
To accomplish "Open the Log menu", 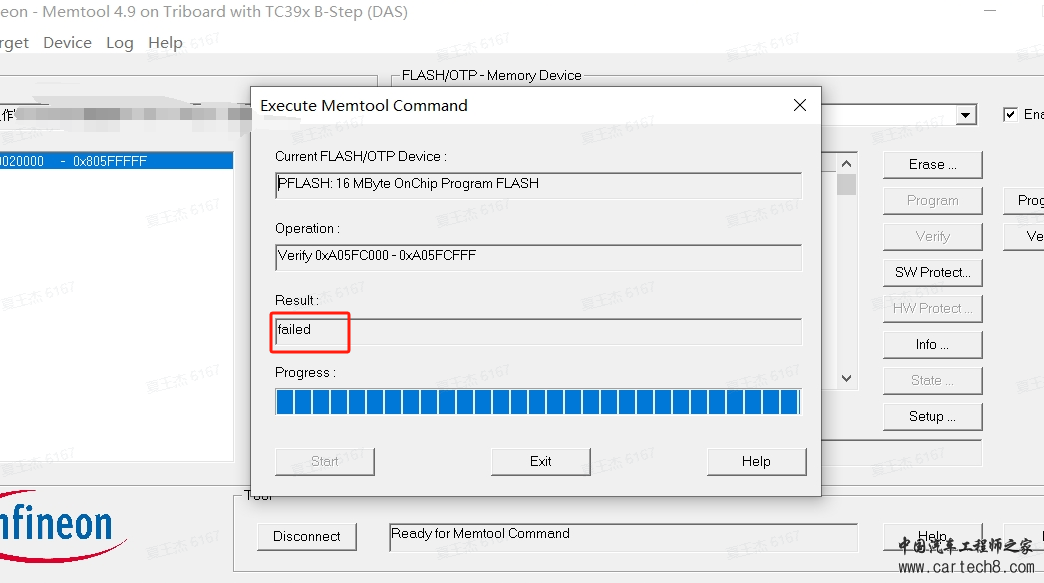I will [120, 43].
